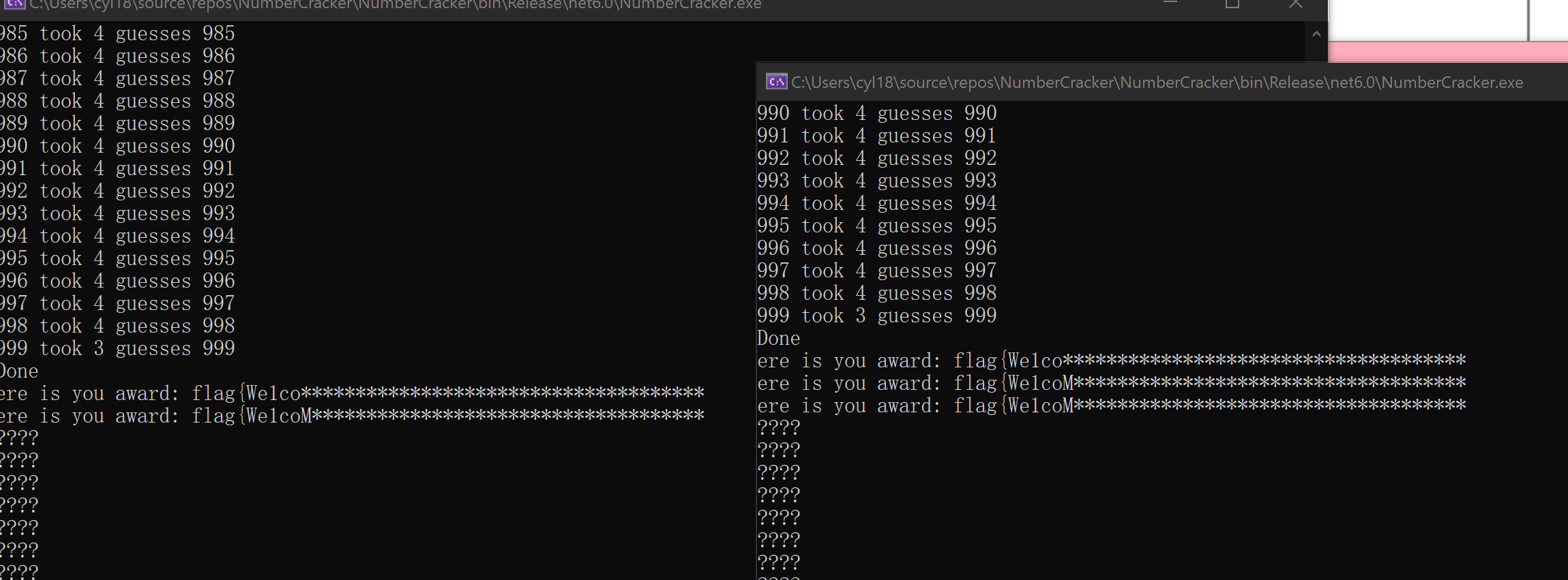Click '999 took 3 guesses' in front console
1568x580 pixels.
click(x=876, y=316)
